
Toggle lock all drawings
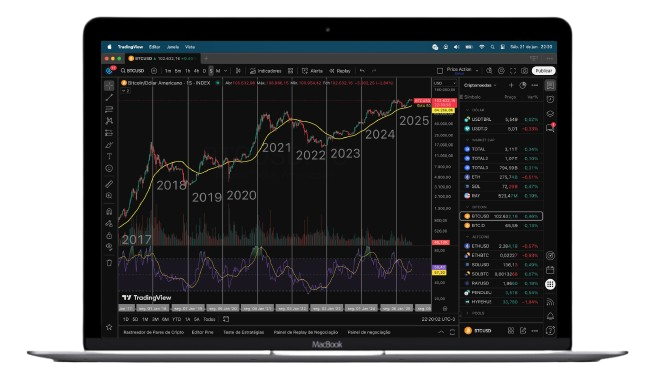click(x=109, y=235)
